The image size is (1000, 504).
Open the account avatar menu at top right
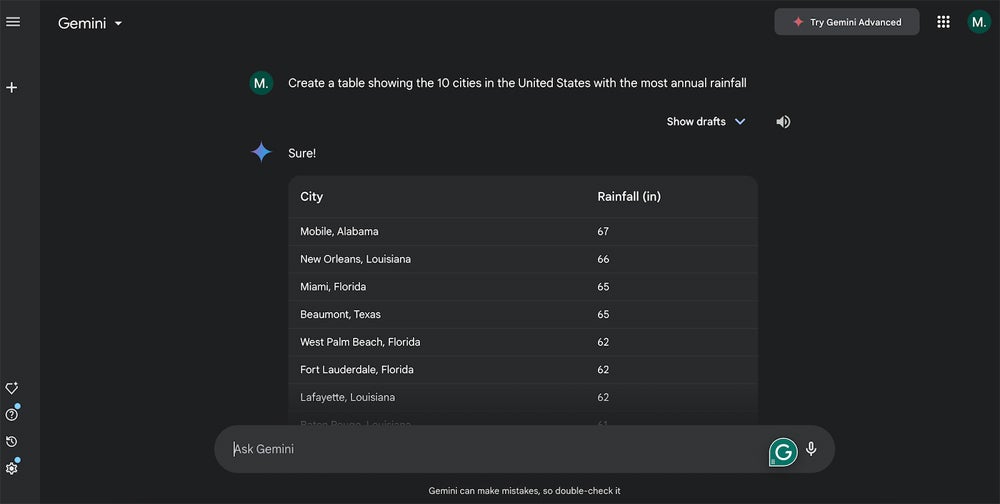[x=978, y=22]
